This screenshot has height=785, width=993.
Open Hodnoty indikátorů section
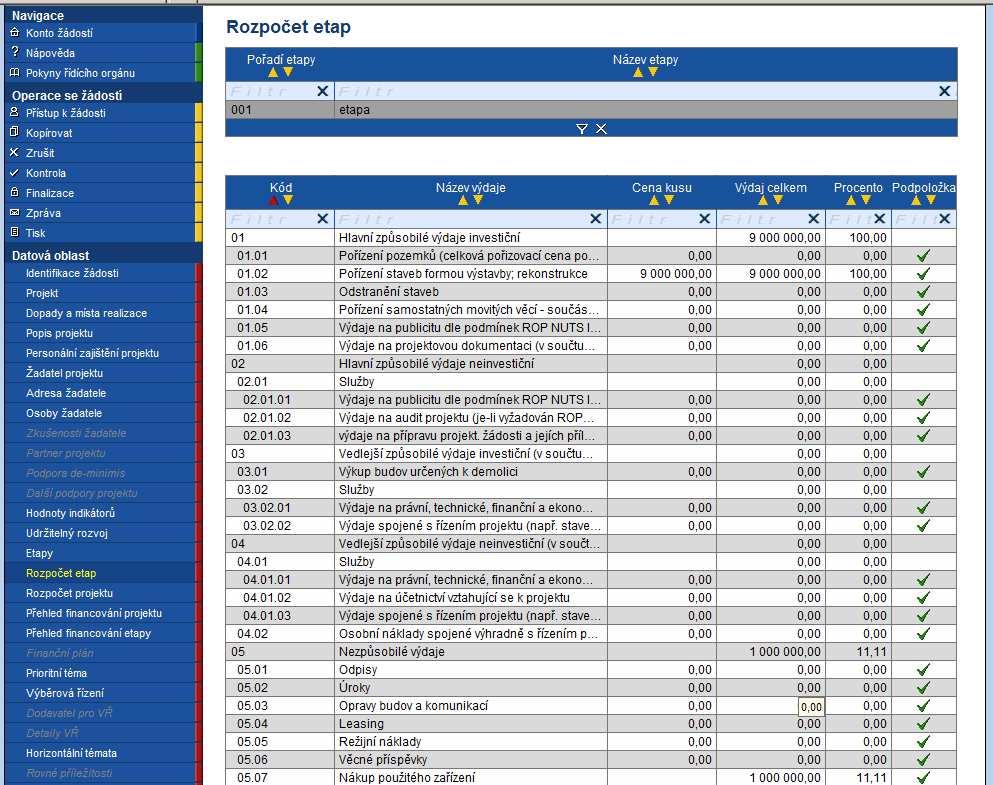(70, 513)
